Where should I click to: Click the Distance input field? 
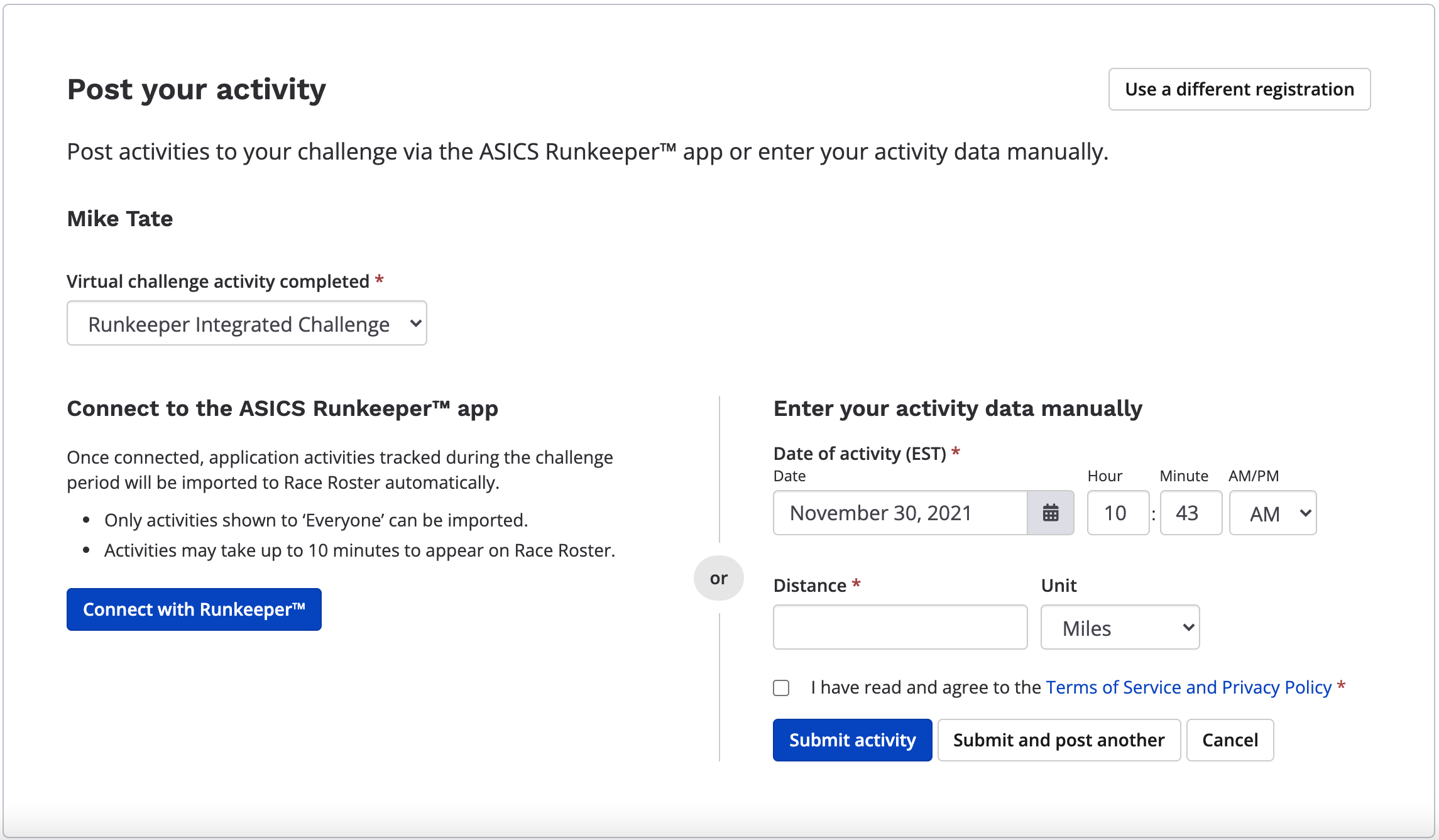[900, 626]
